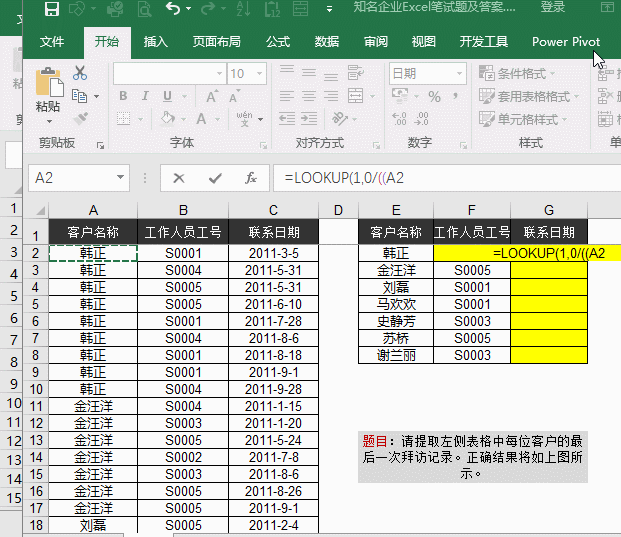
Task: Open the 数据 ribbon tab
Action: (326, 42)
